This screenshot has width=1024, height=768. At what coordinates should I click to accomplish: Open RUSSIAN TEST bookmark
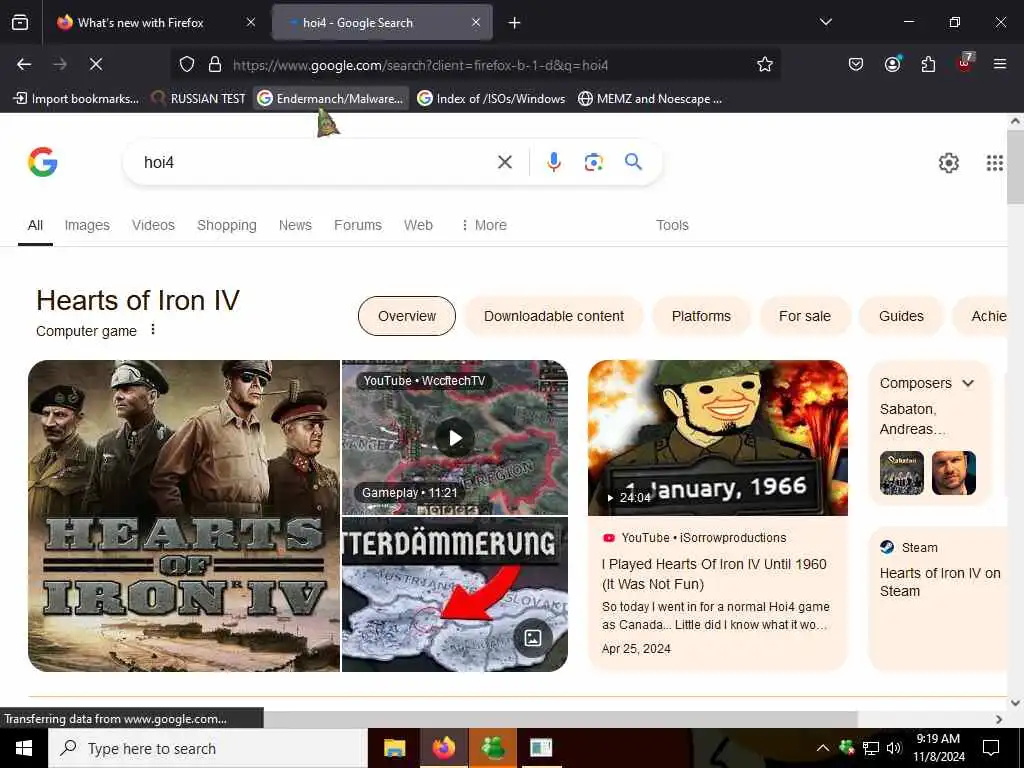tap(199, 99)
